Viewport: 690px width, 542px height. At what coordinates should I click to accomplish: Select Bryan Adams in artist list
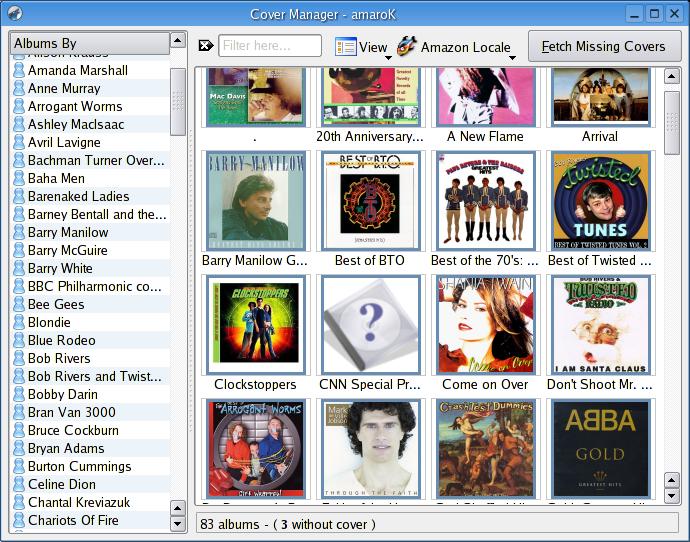[x=66, y=449]
